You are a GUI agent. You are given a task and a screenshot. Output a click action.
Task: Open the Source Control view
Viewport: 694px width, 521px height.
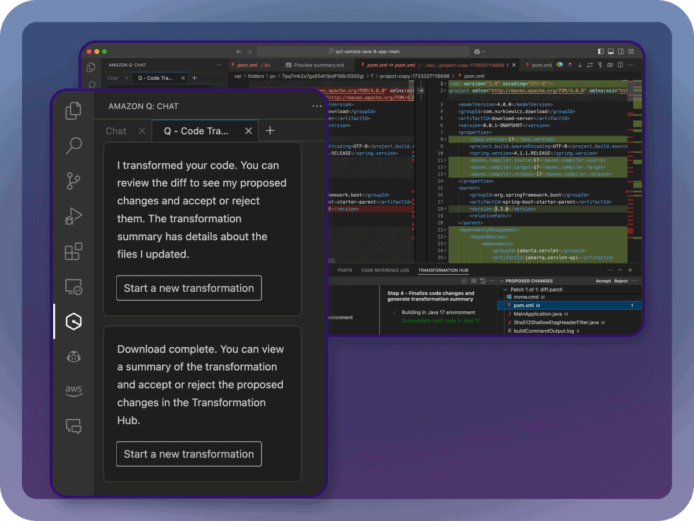[x=73, y=181]
